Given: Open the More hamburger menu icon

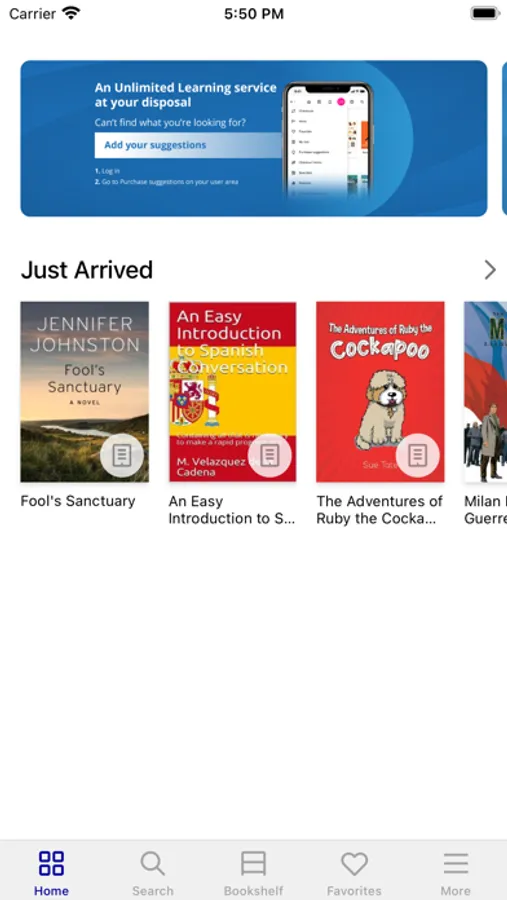Looking at the screenshot, I should [456, 863].
